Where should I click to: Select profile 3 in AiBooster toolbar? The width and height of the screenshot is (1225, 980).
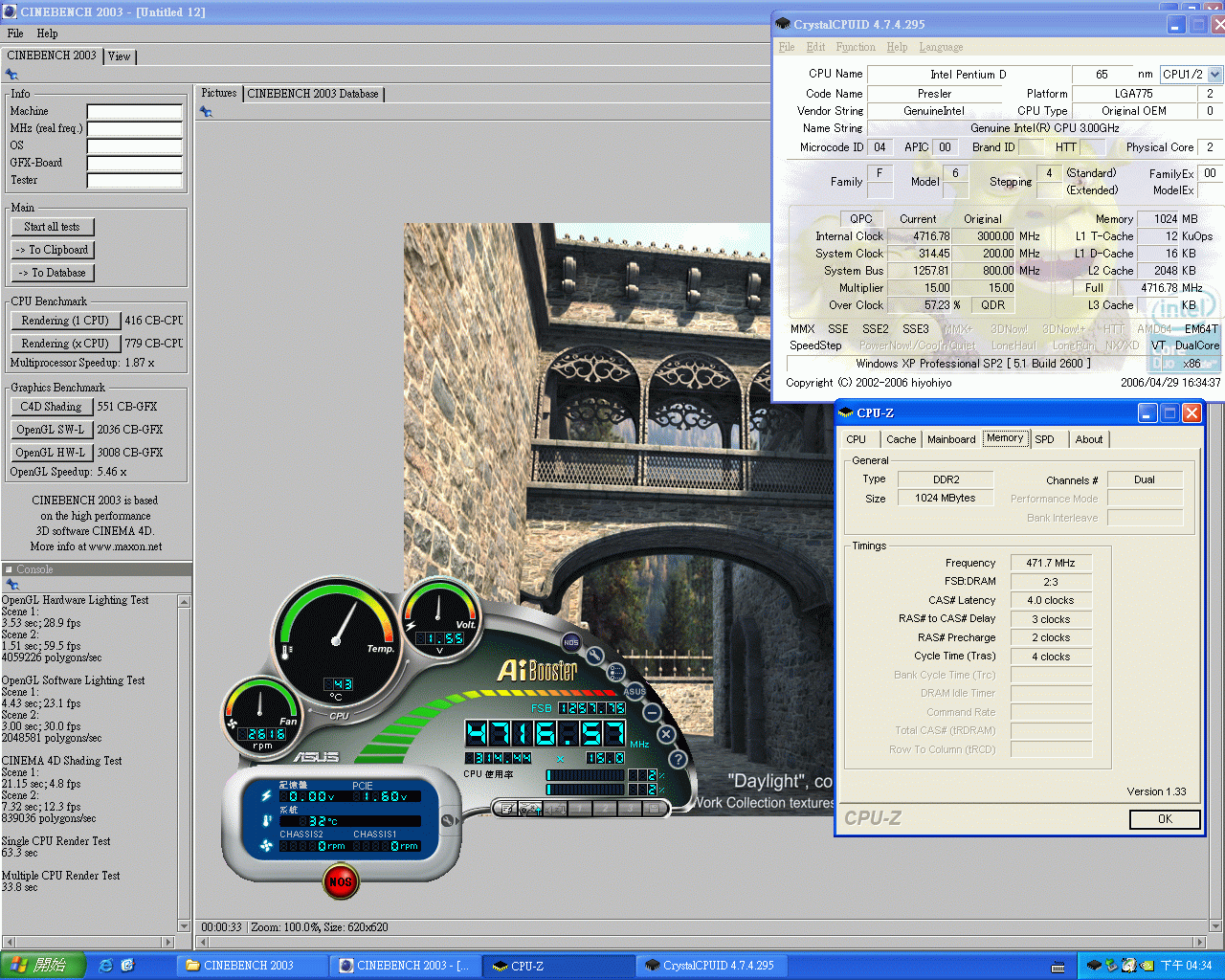point(629,809)
